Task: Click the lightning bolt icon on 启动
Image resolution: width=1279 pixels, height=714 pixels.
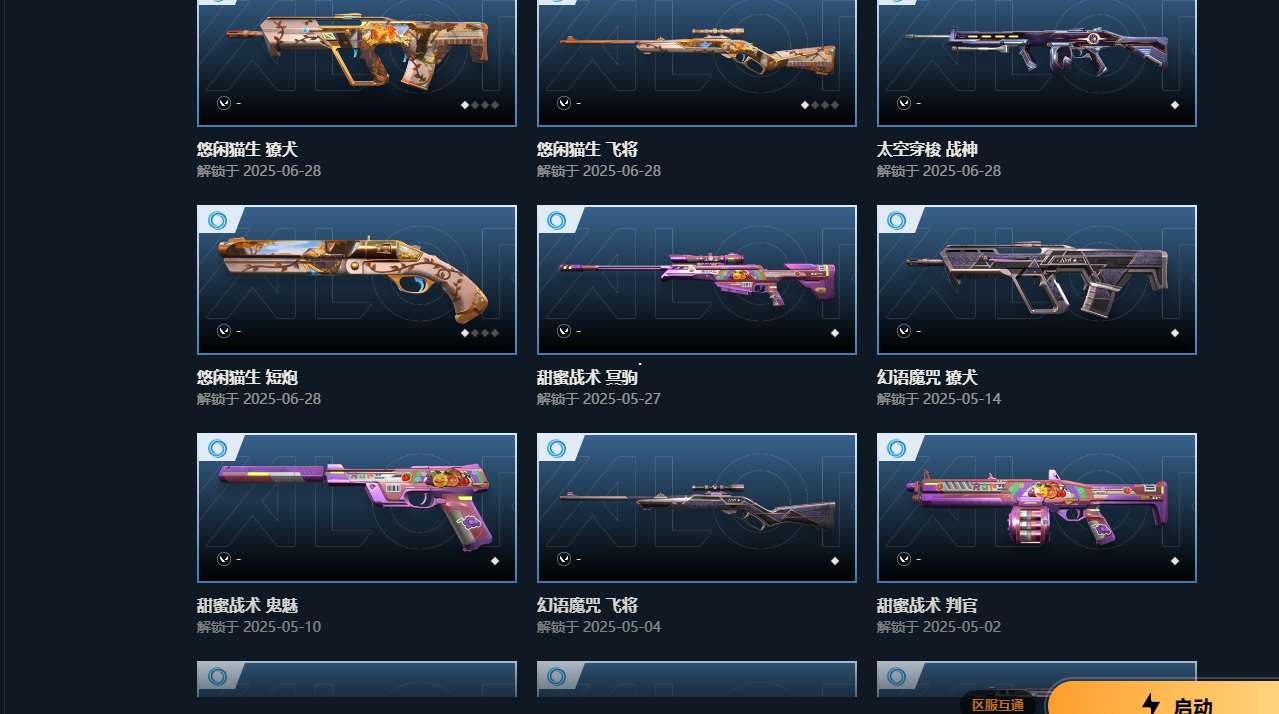Action: [1150, 704]
